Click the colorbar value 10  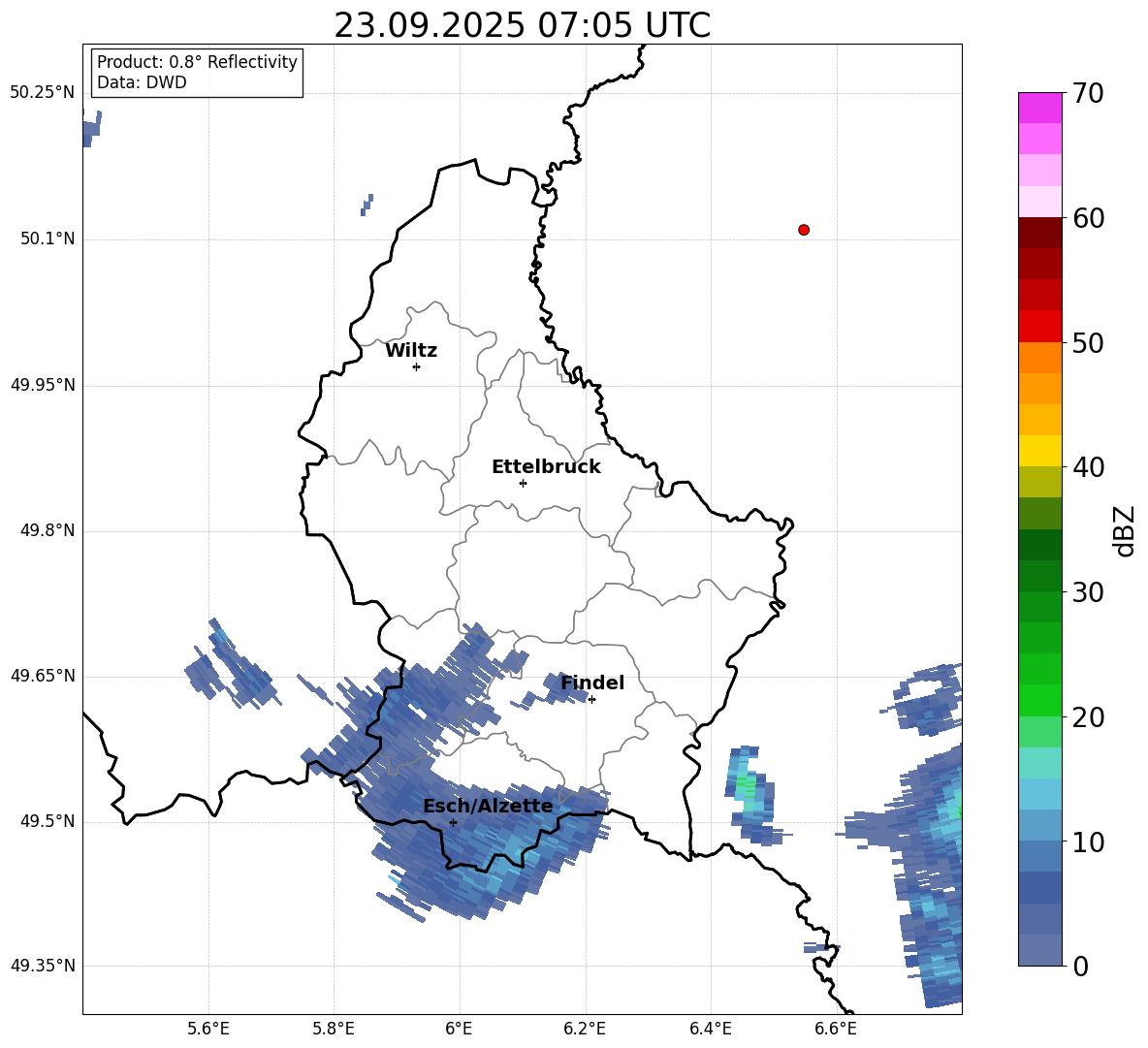[1088, 842]
